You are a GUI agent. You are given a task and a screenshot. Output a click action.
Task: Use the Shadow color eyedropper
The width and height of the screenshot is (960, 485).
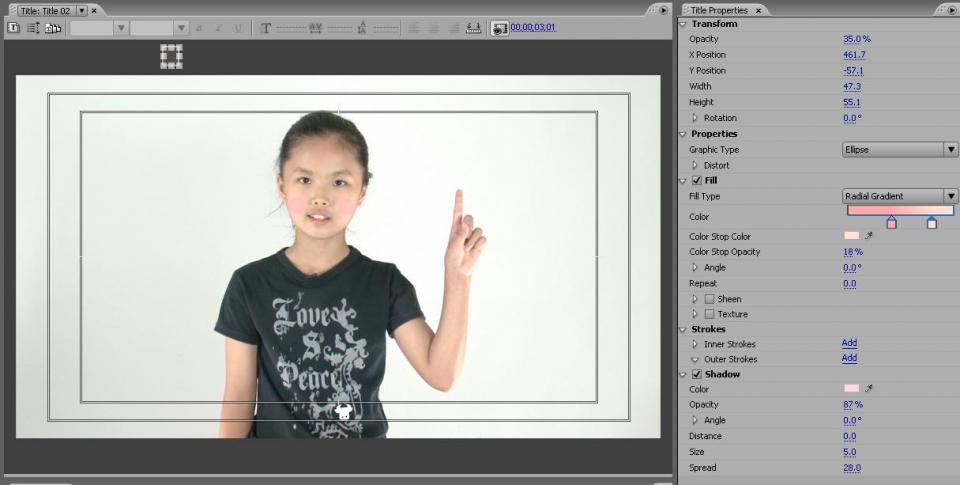[x=869, y=388]
